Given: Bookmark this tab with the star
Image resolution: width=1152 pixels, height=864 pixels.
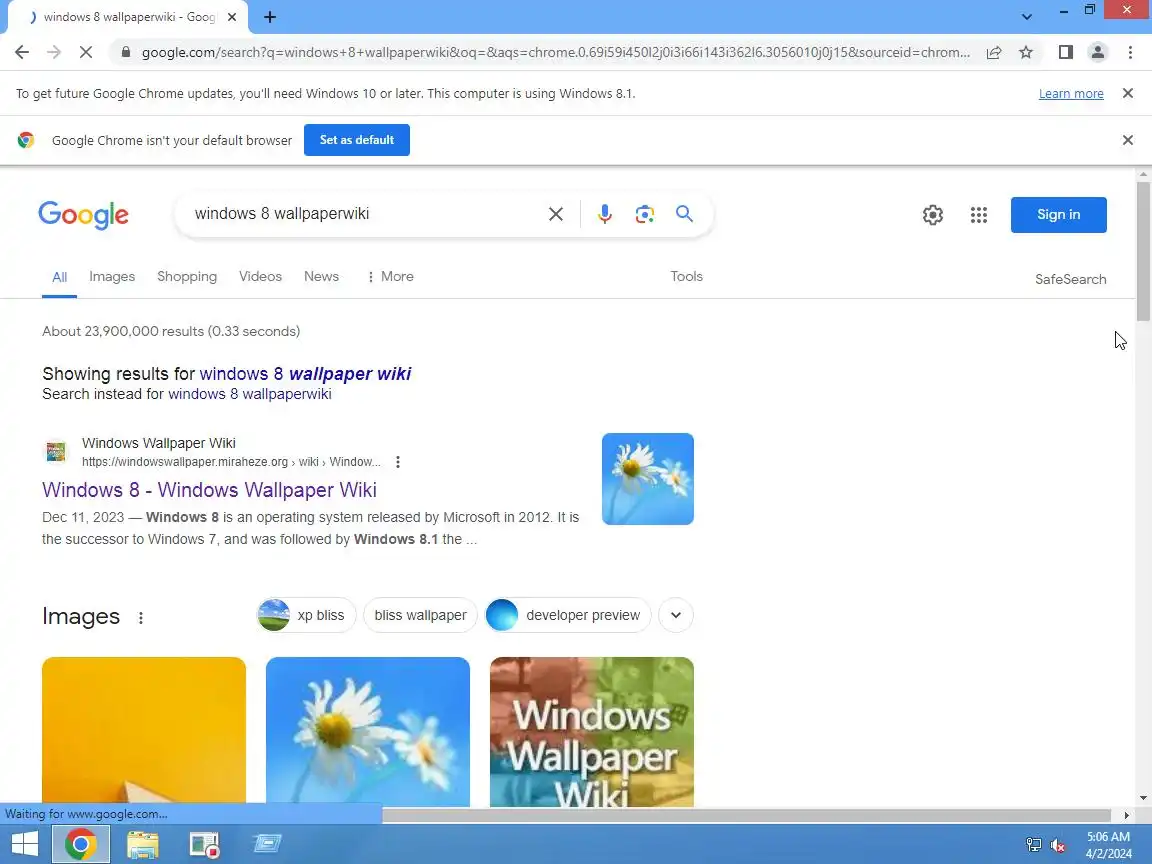Looking at the screenshot, I should tap(1026, 52).
